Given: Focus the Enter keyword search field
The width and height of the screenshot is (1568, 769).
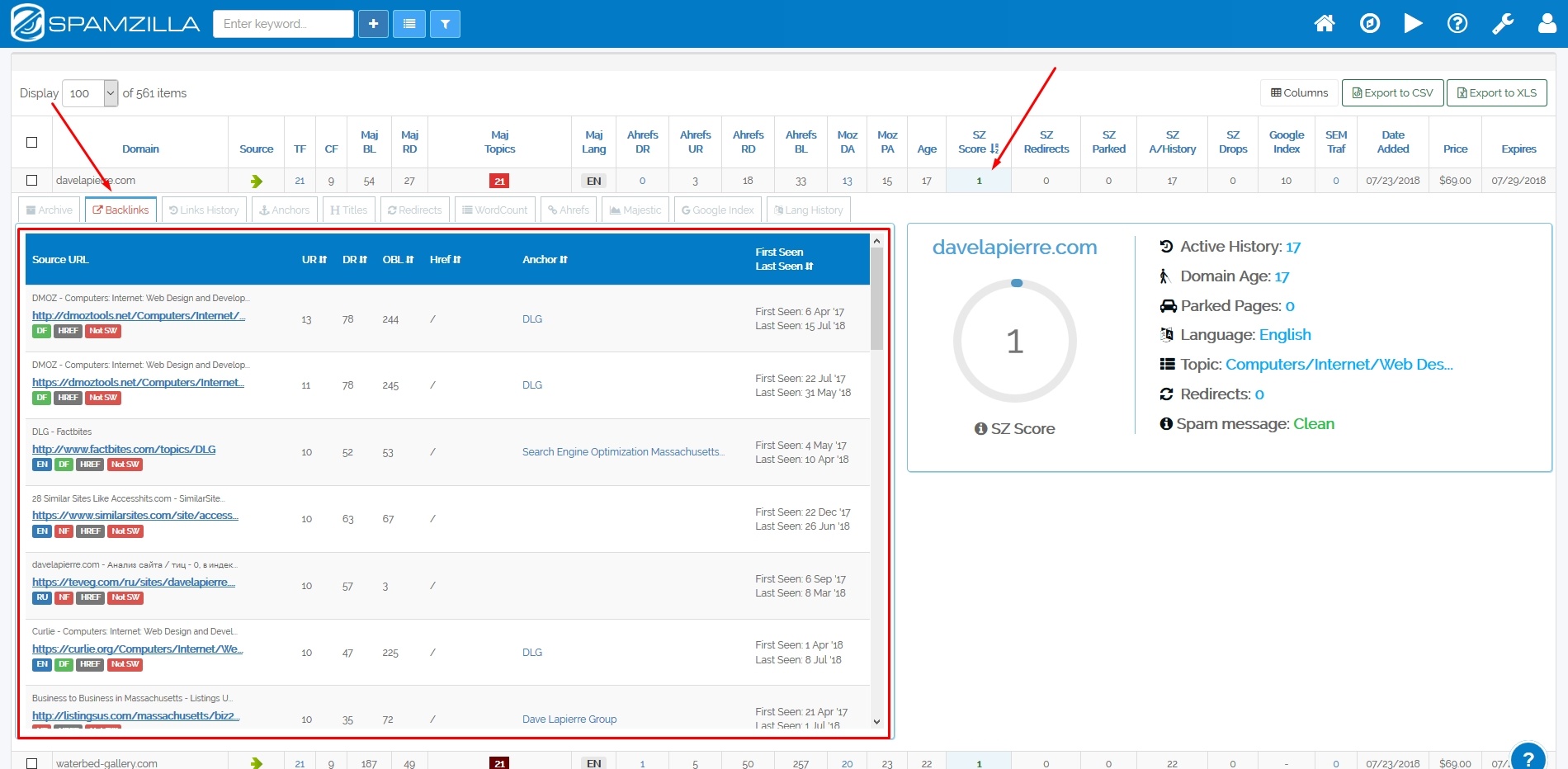Looking at the screenshot, I should (283, 24).
